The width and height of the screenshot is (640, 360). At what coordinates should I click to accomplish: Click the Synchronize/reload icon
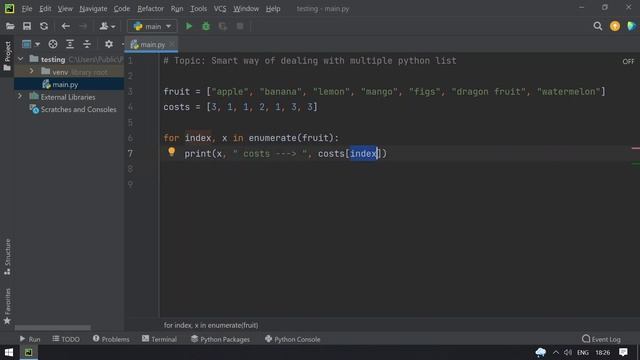tap(44, 27)
